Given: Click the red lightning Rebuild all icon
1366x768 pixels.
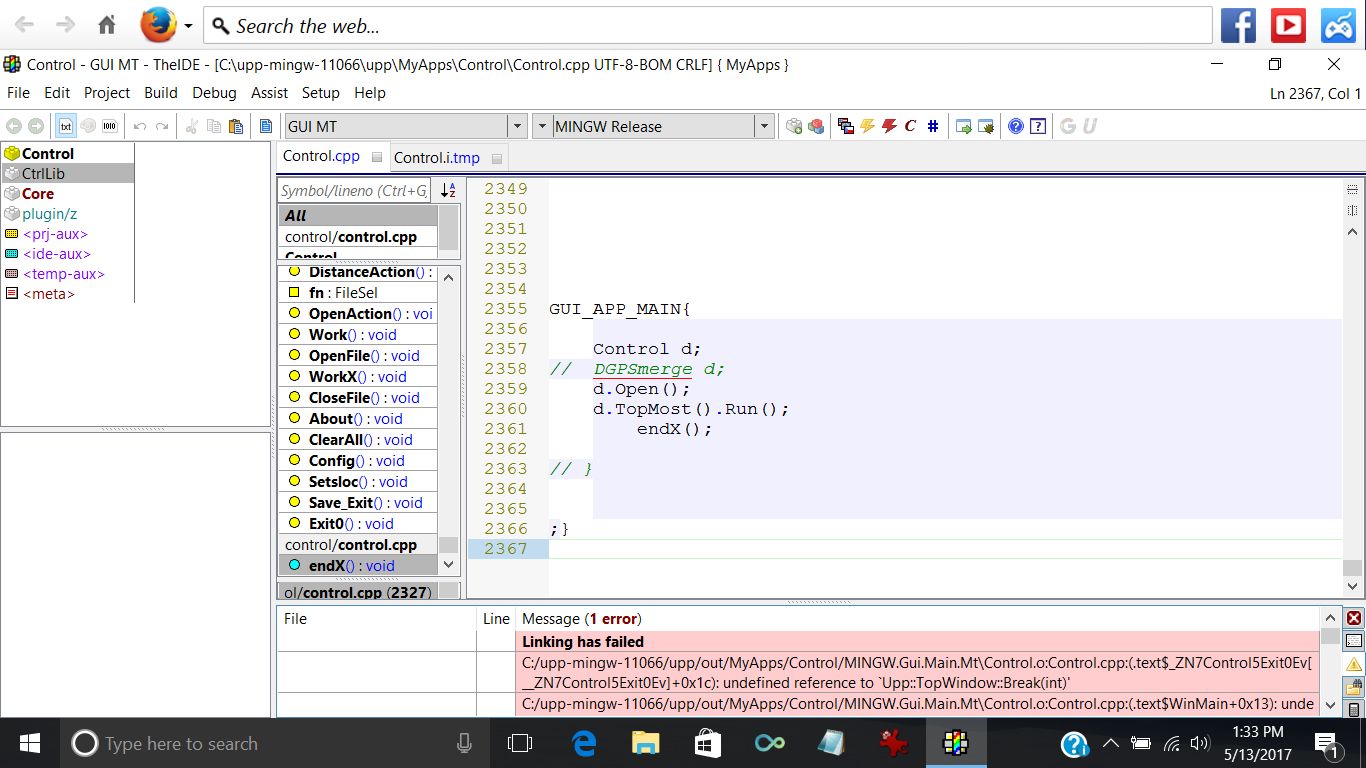Looking at the screenshot, I should pyautogui.click(x=889, y=126).
